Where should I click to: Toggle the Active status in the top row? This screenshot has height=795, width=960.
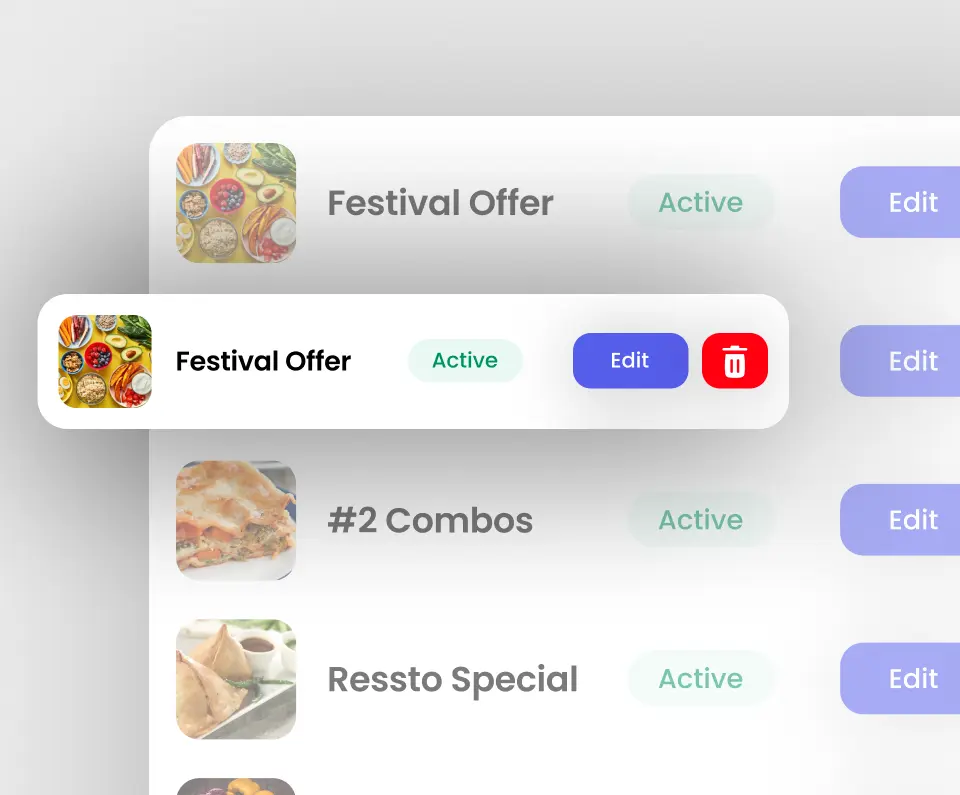[700, 202]
